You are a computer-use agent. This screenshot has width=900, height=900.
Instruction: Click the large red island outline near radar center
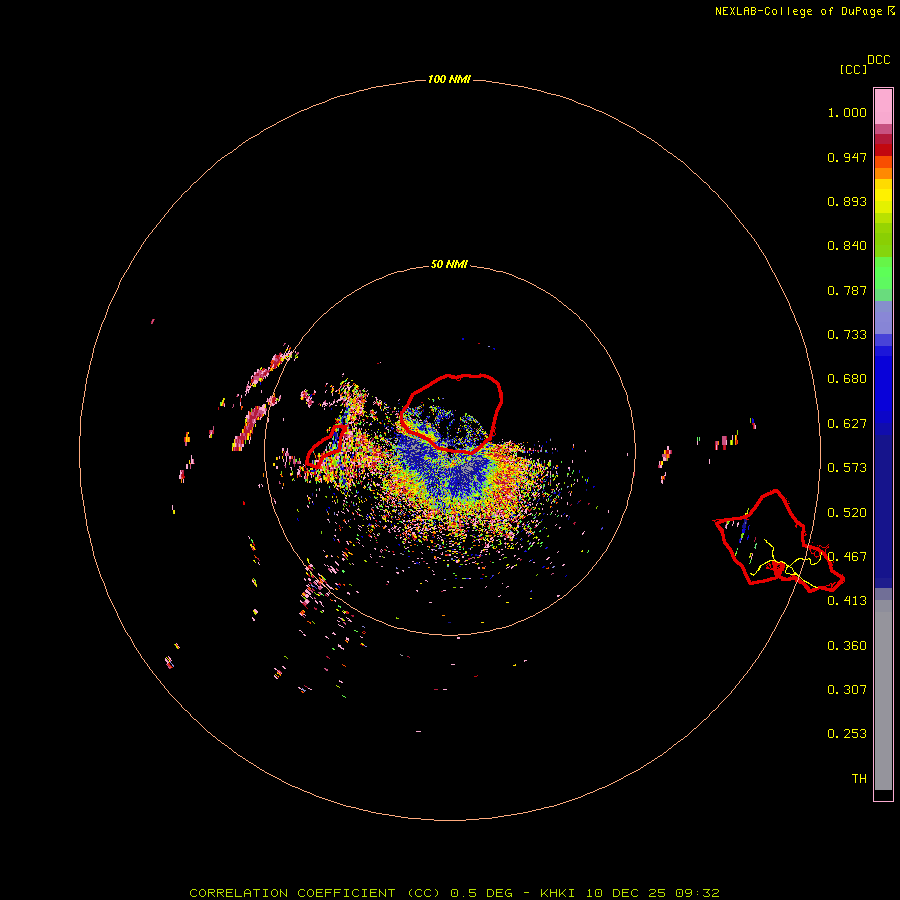452,413
